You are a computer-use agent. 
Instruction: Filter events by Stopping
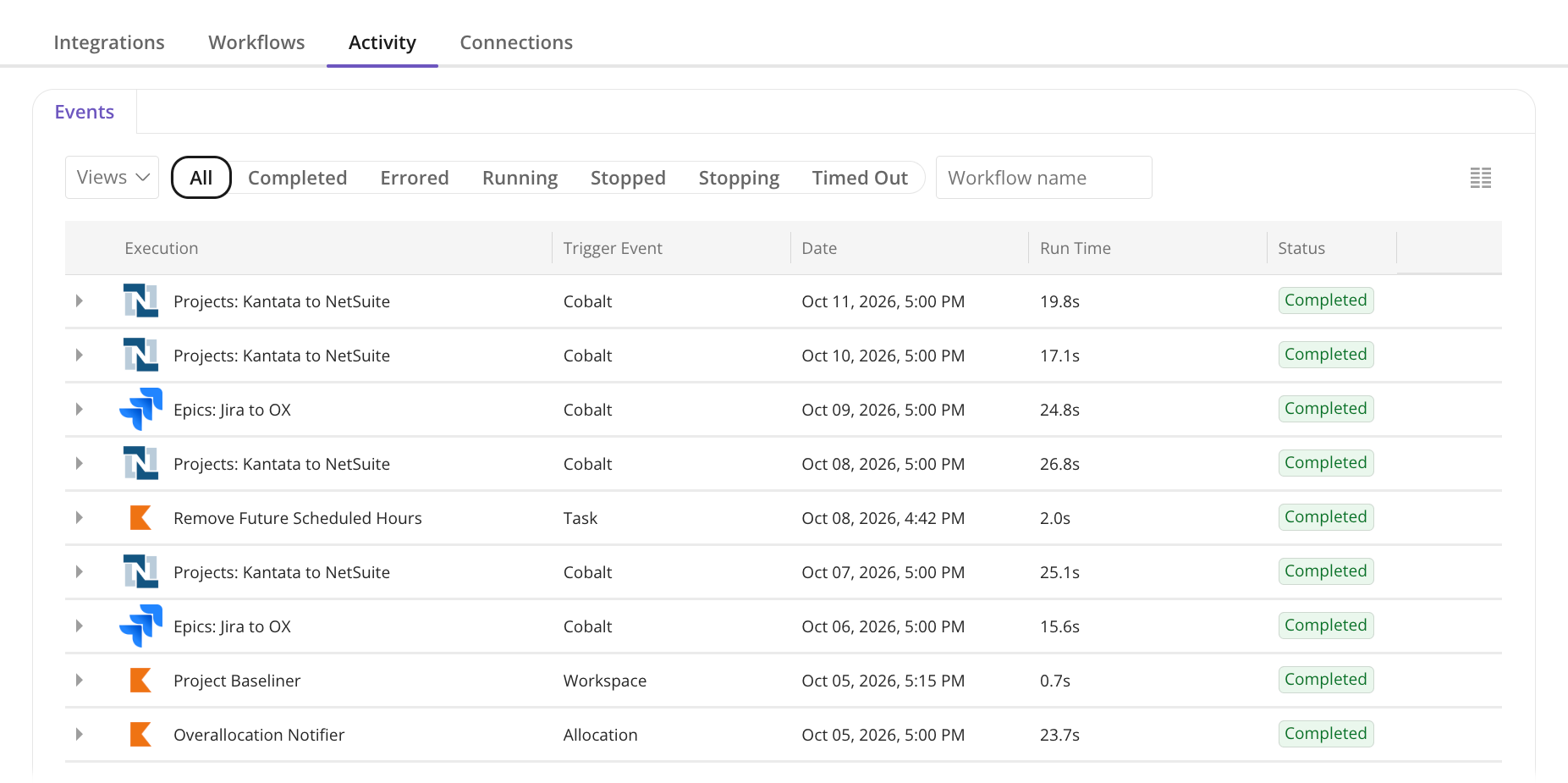tap(740, 178)
